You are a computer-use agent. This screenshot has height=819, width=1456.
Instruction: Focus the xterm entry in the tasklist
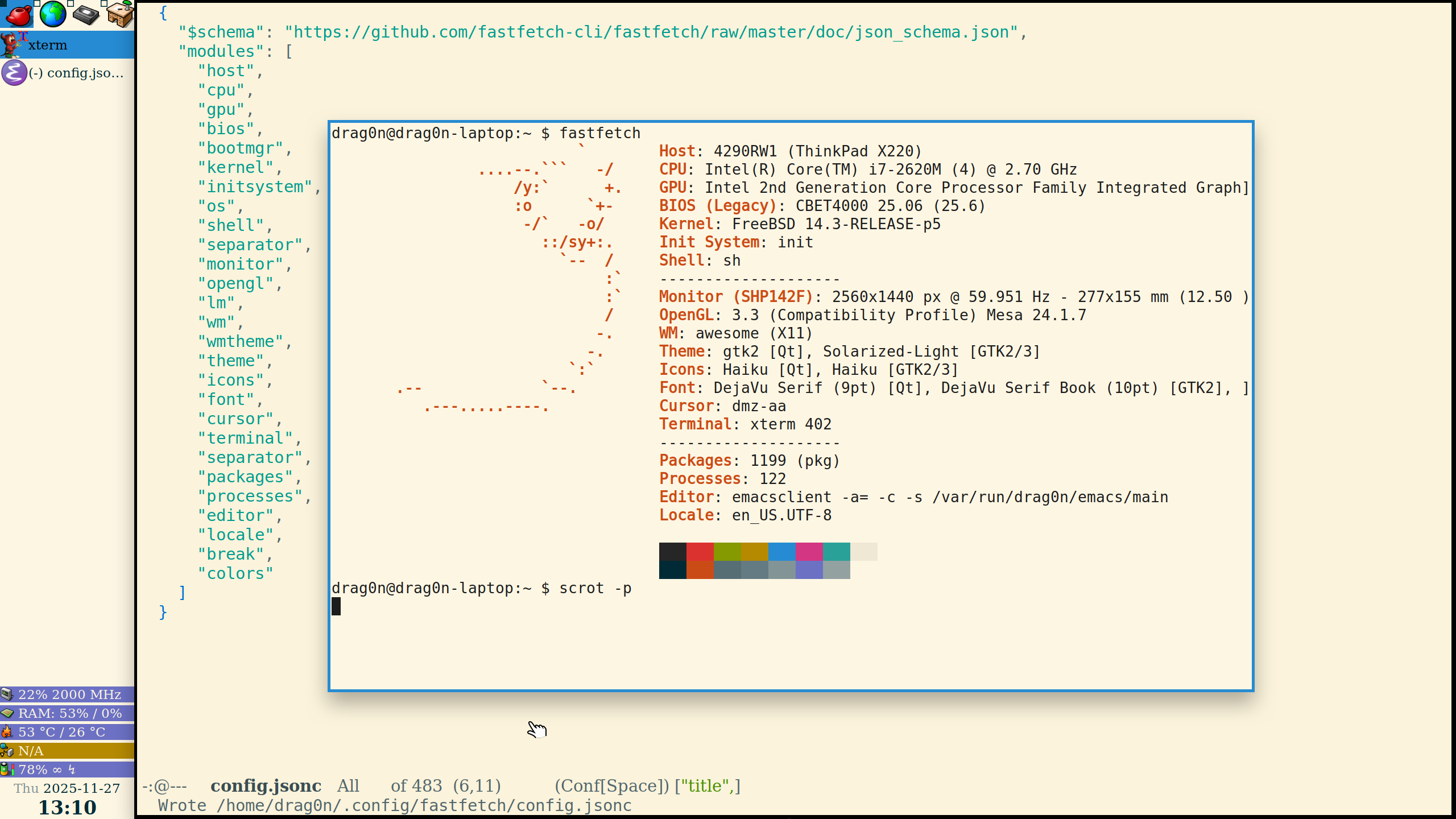48,45
